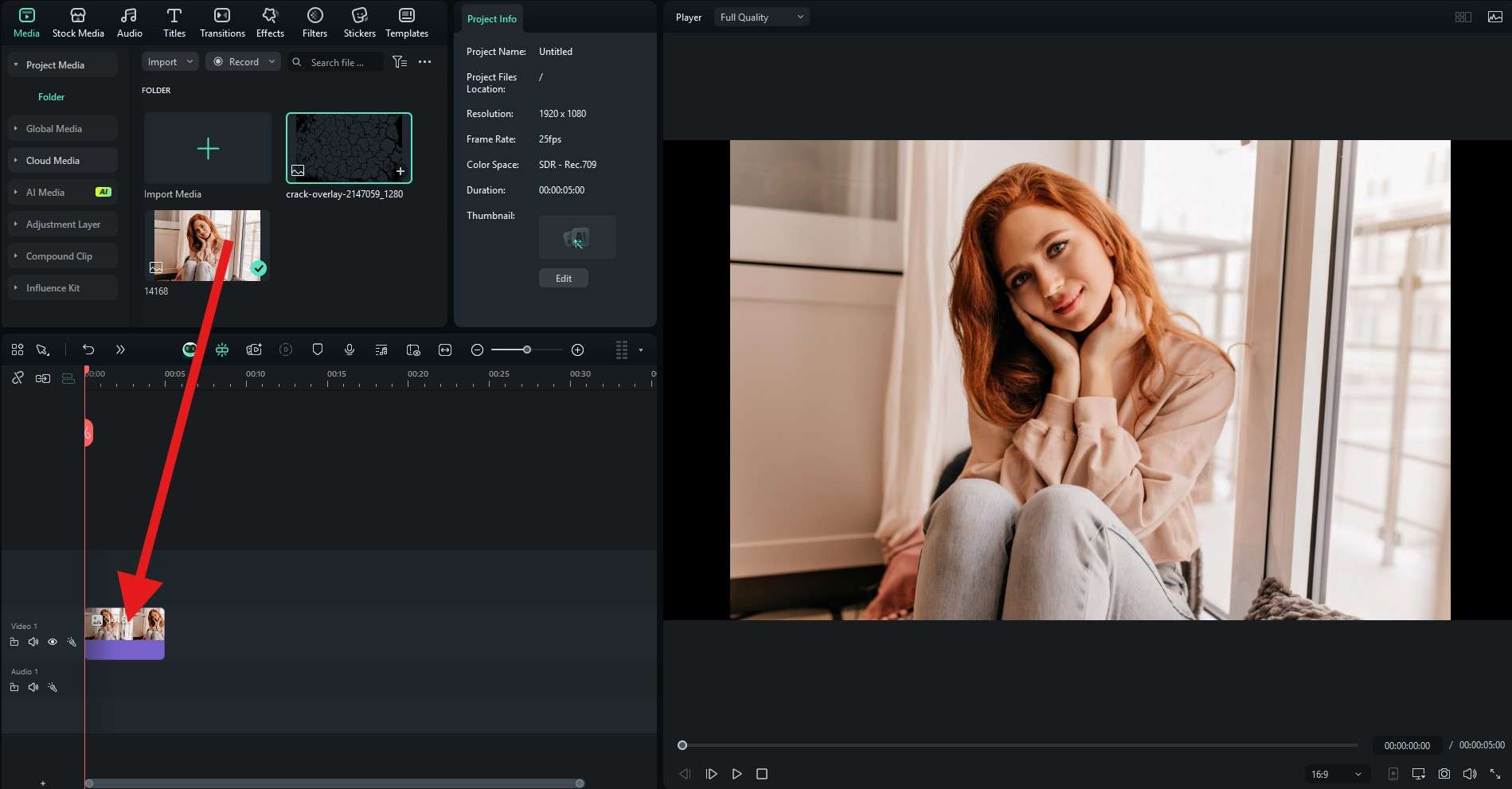The height and width of the screenshot is (789, 1512).
Task: Expand the Cloud Media section
Action: (x=63, y=160)
